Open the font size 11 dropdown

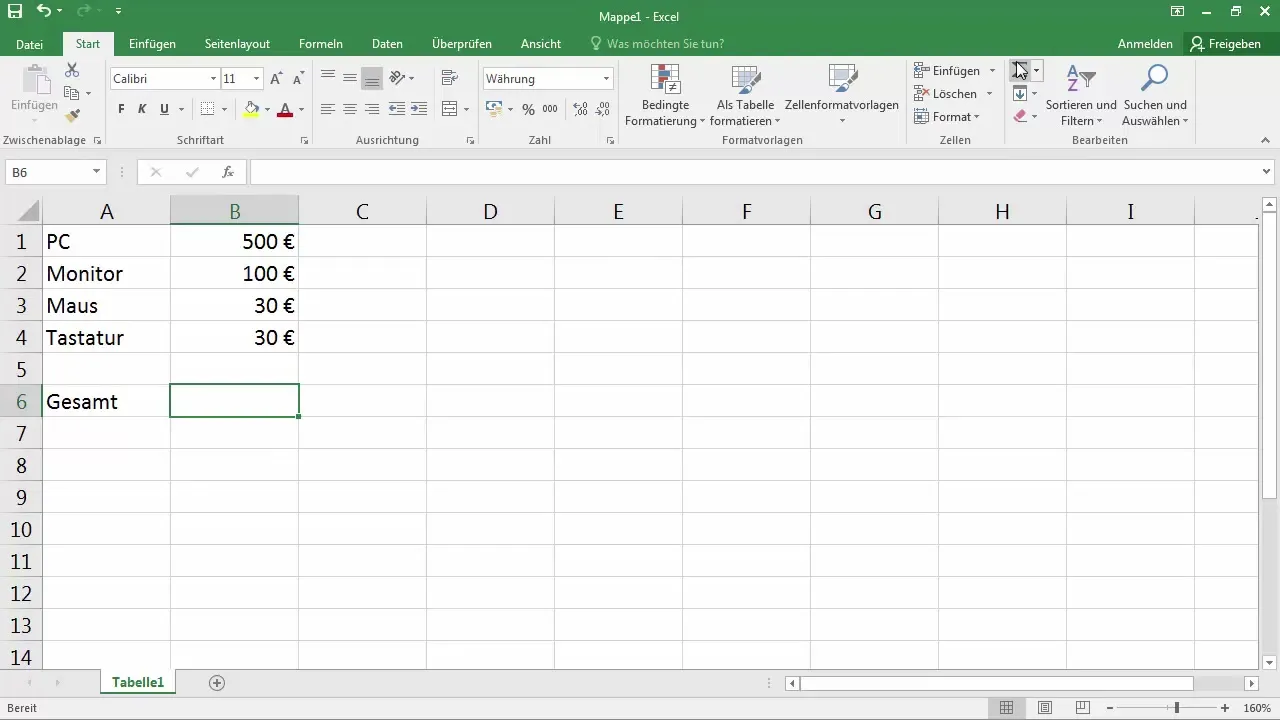[257, 79]
